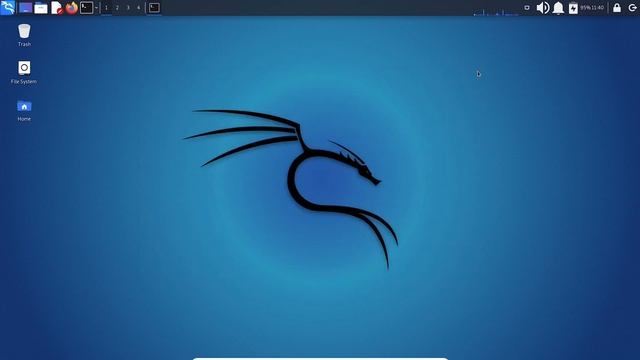Open the terminal emulator launcher
Viewport: 640px width, 360px height.
click(x=87, y=8)
